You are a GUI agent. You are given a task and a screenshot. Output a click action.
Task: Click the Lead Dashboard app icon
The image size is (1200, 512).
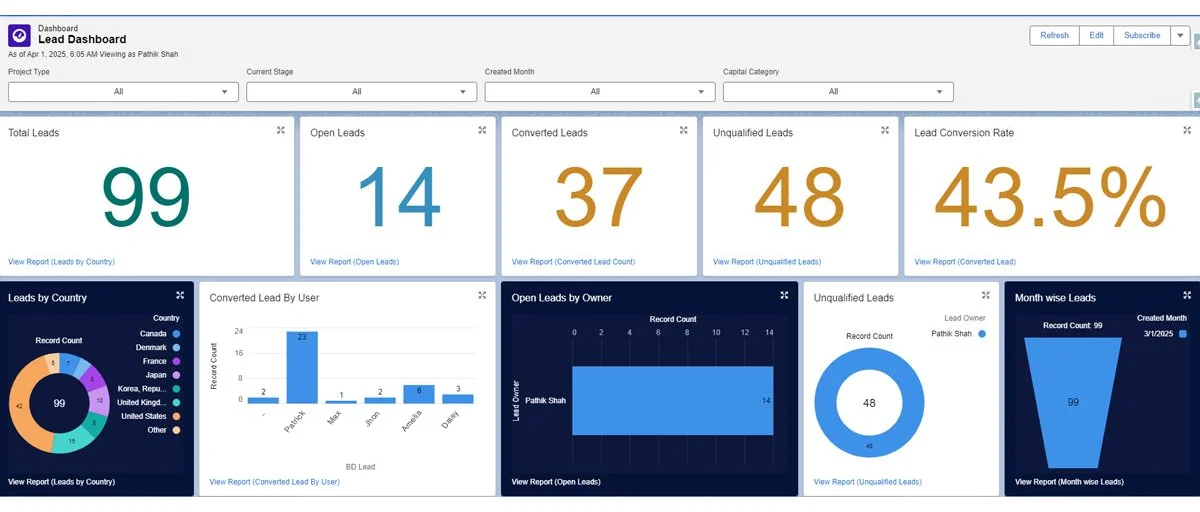[x=19, y=35]
